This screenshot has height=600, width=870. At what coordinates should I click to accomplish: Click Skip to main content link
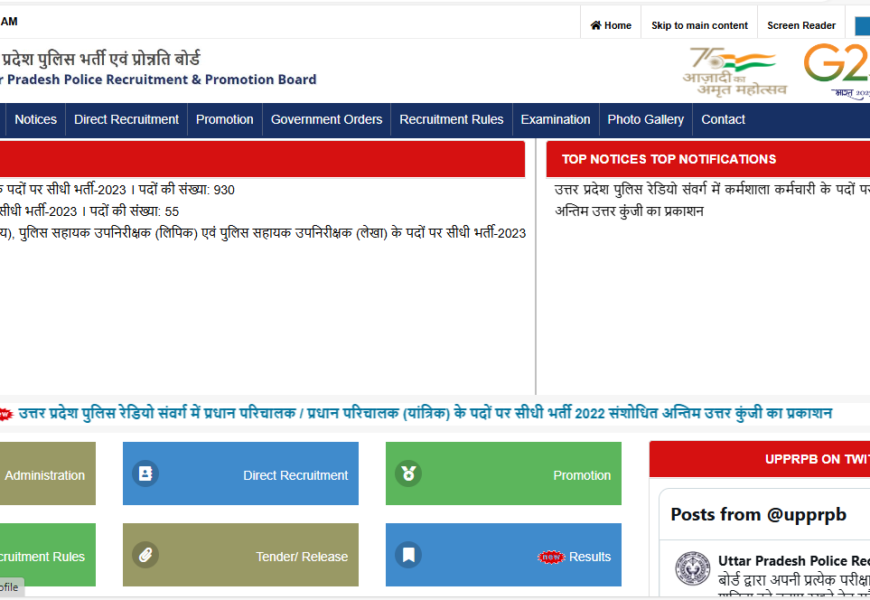pyautogui.click(x=699, y=25)
